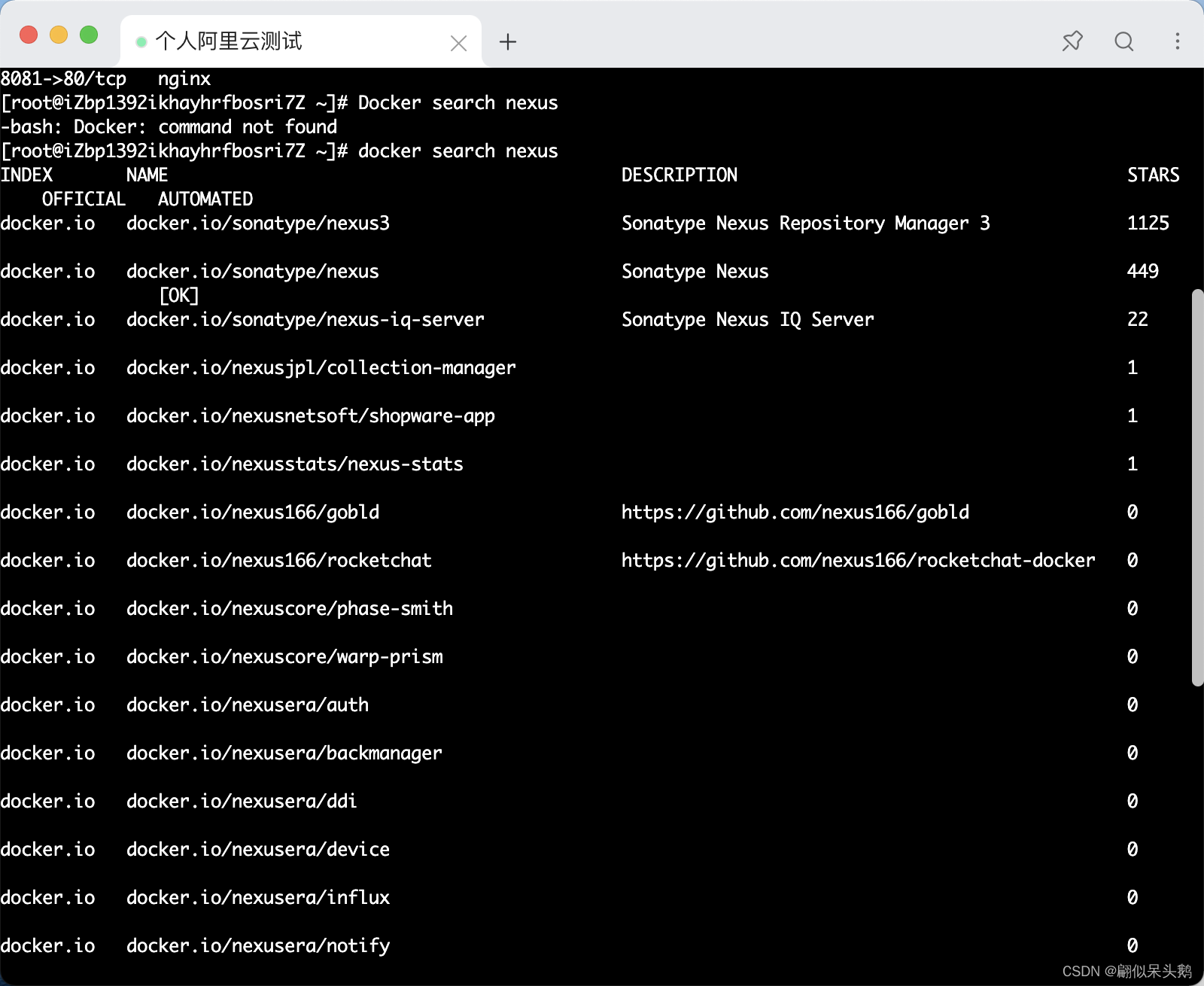Click text docker.io/sonatype/nexus-iq-server

click(x=306, y=320)
